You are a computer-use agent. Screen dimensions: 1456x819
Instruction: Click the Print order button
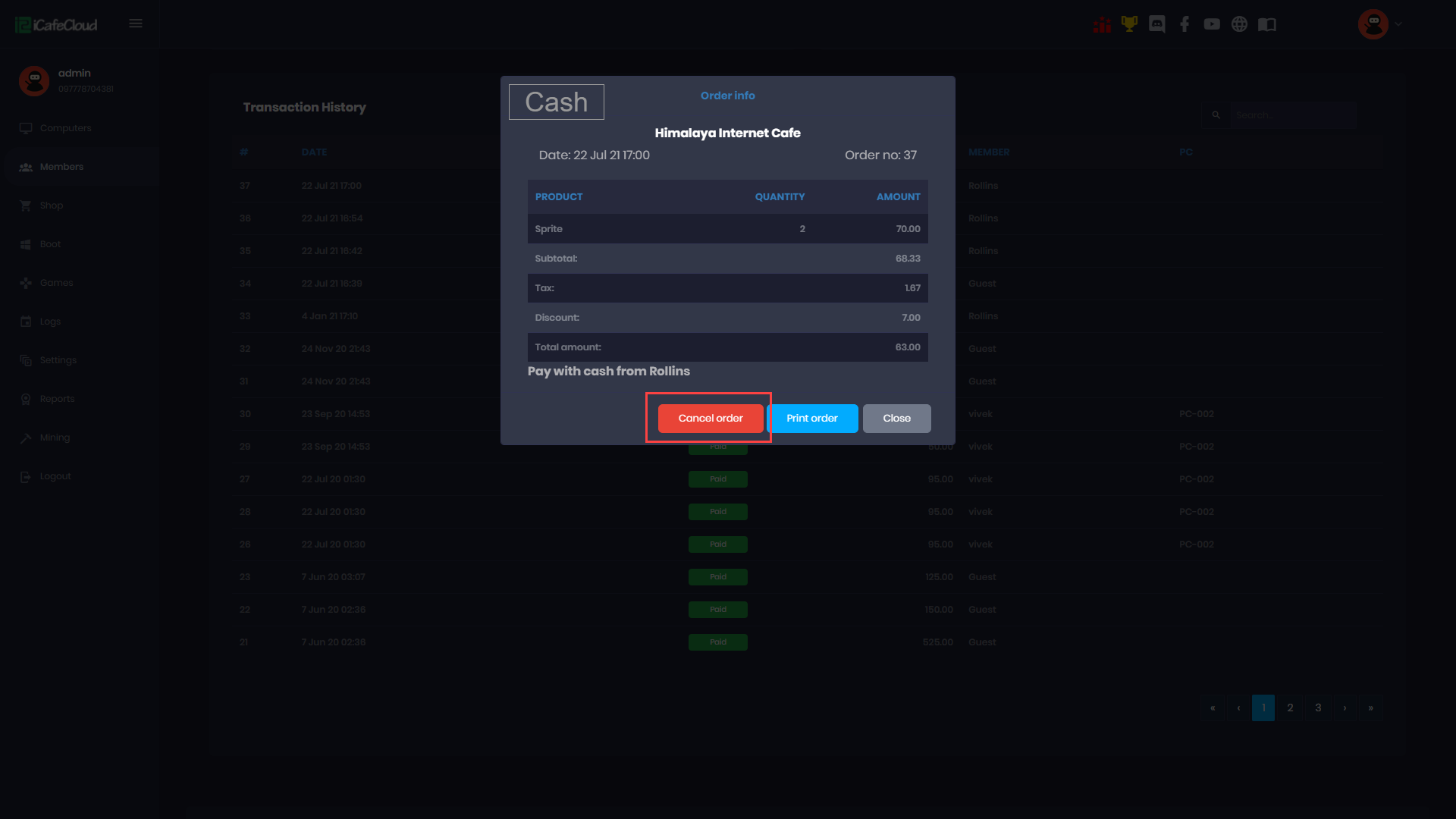[811, 419]
